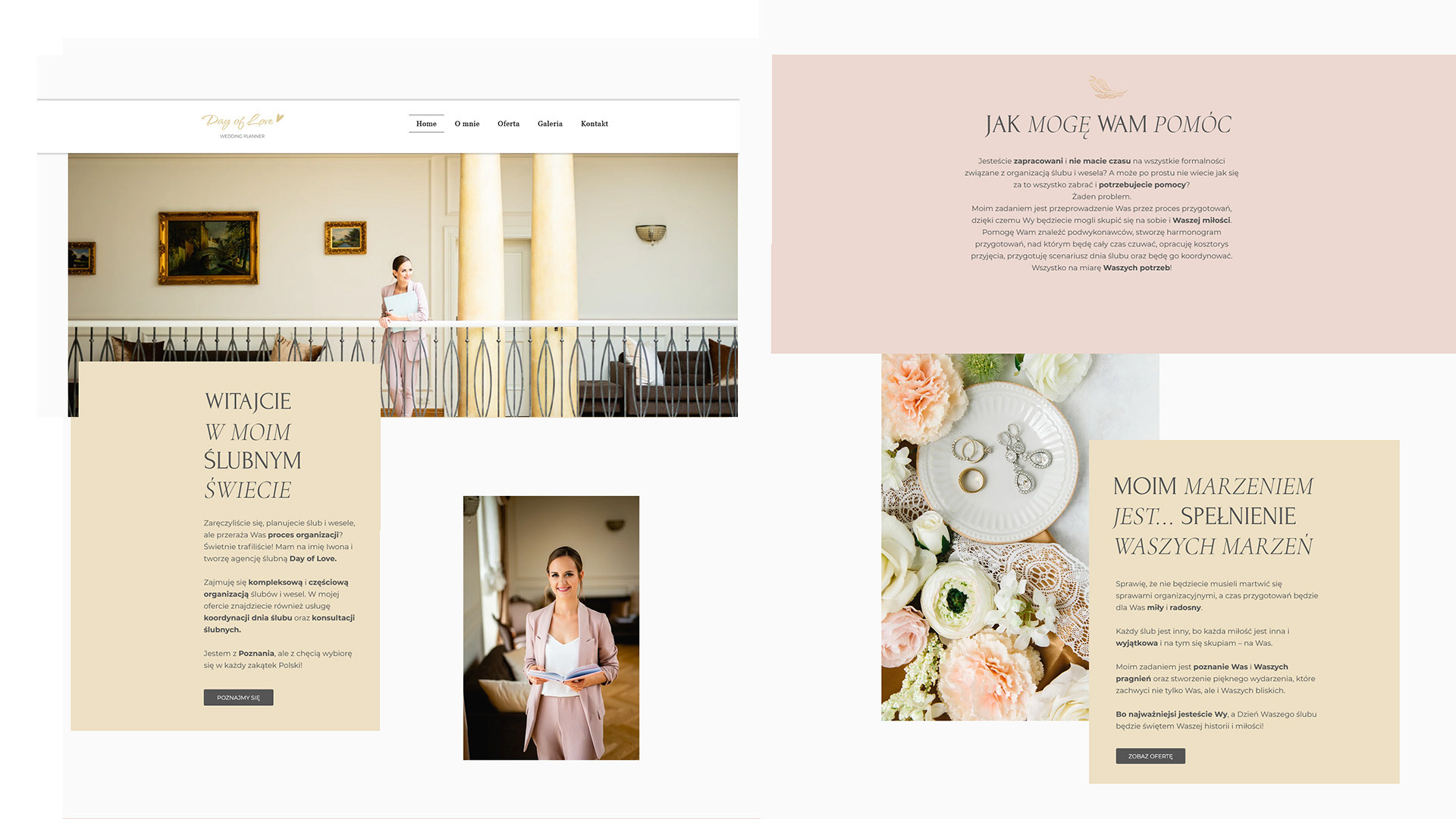Screen dimensions: 1456x819
Task: Click the WEDDING PLANNER subtitle under logo
Action: point(242,136)
